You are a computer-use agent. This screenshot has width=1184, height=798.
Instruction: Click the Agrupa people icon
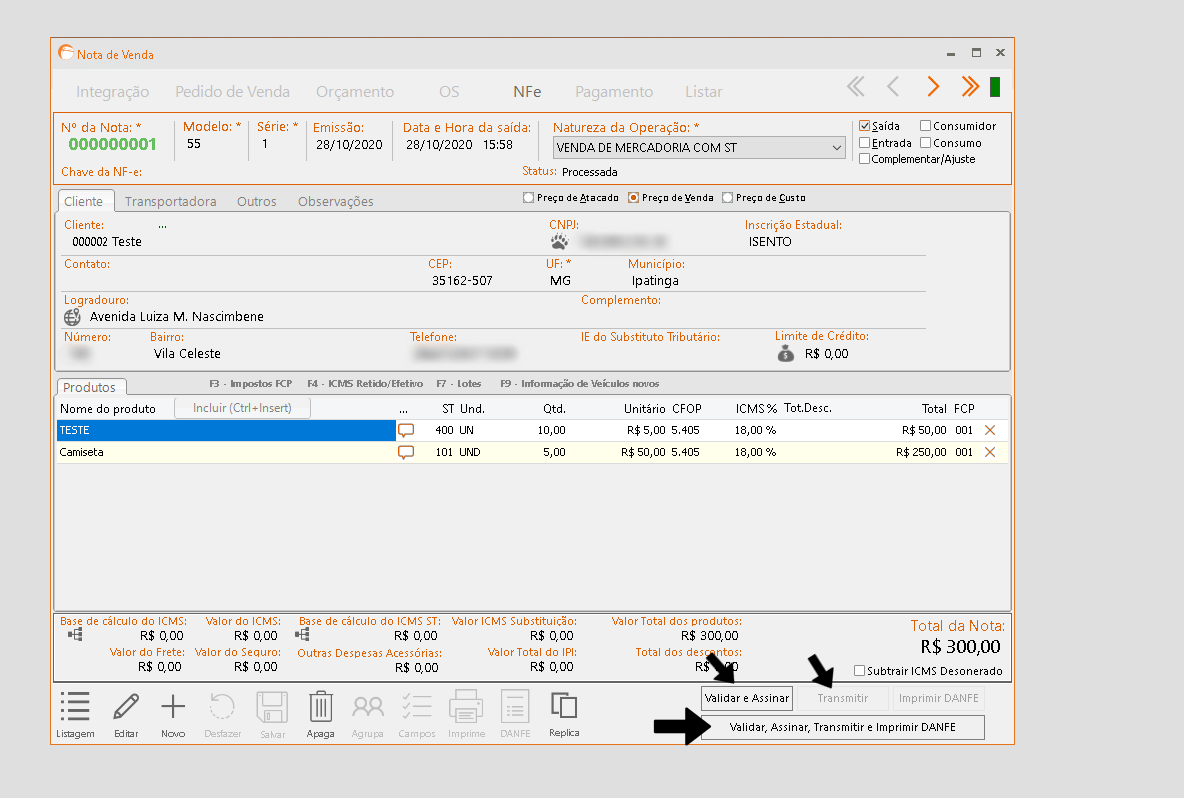pos(368,707)
